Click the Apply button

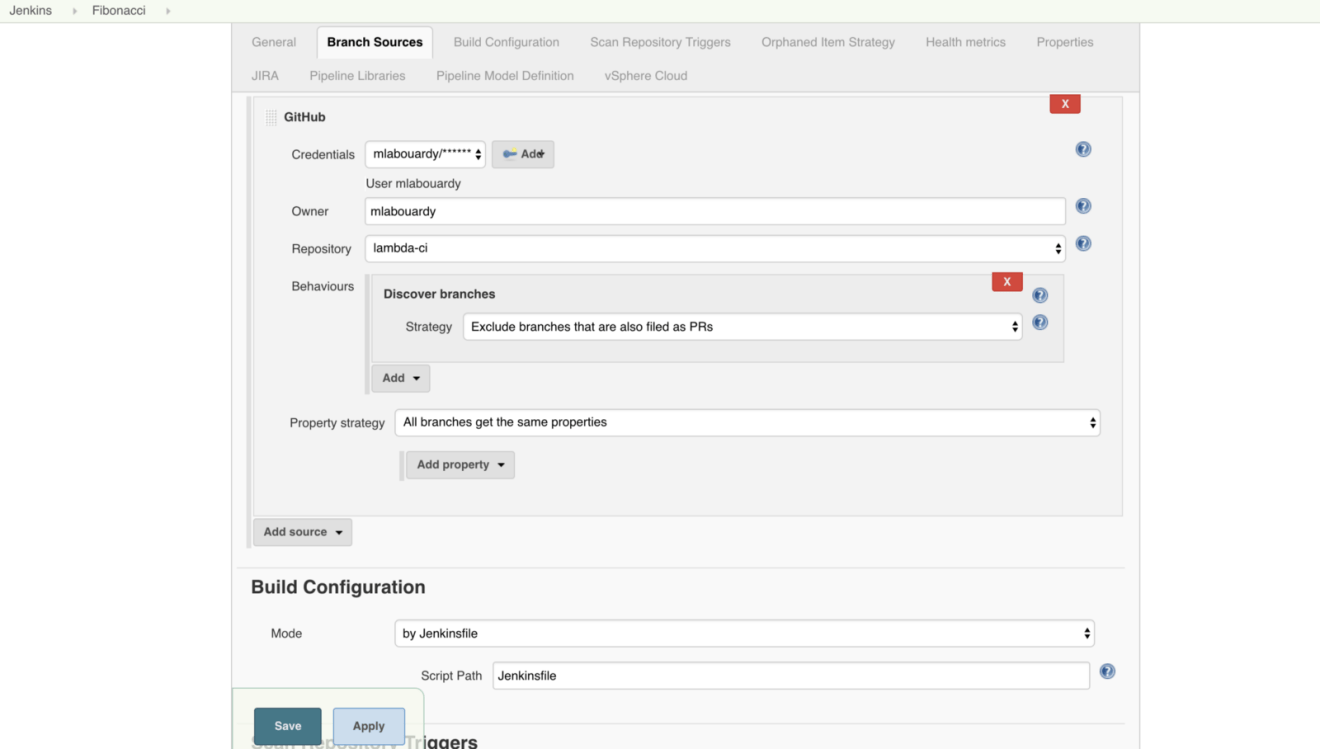point(369,726)
